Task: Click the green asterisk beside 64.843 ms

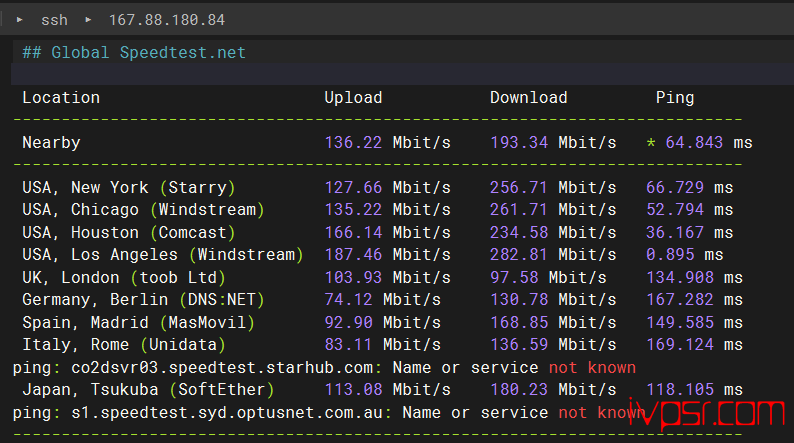Action: 650,143
